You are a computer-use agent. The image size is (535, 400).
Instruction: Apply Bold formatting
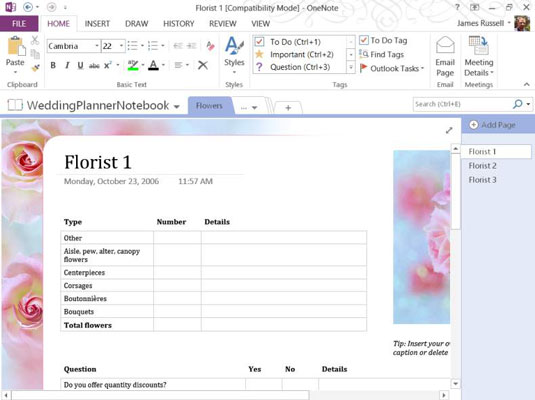click(x=53, y=65)
